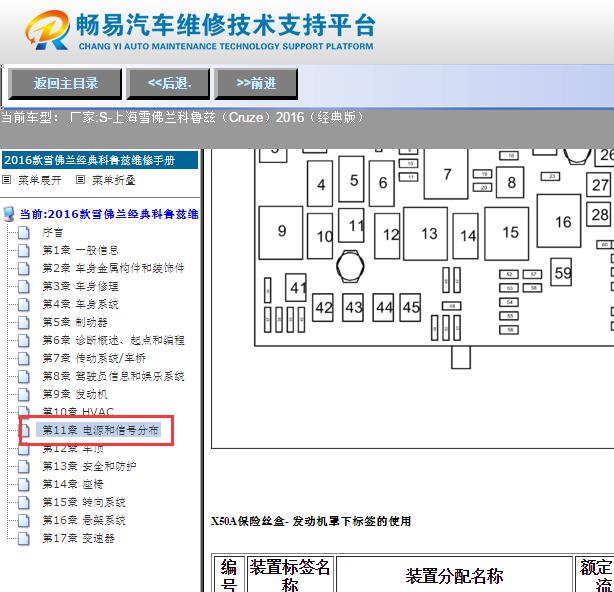Image resolution: width=614 pixels, height=592 pixels.
Task: Open 第13章 安全和防护
Action: point(89,466)
